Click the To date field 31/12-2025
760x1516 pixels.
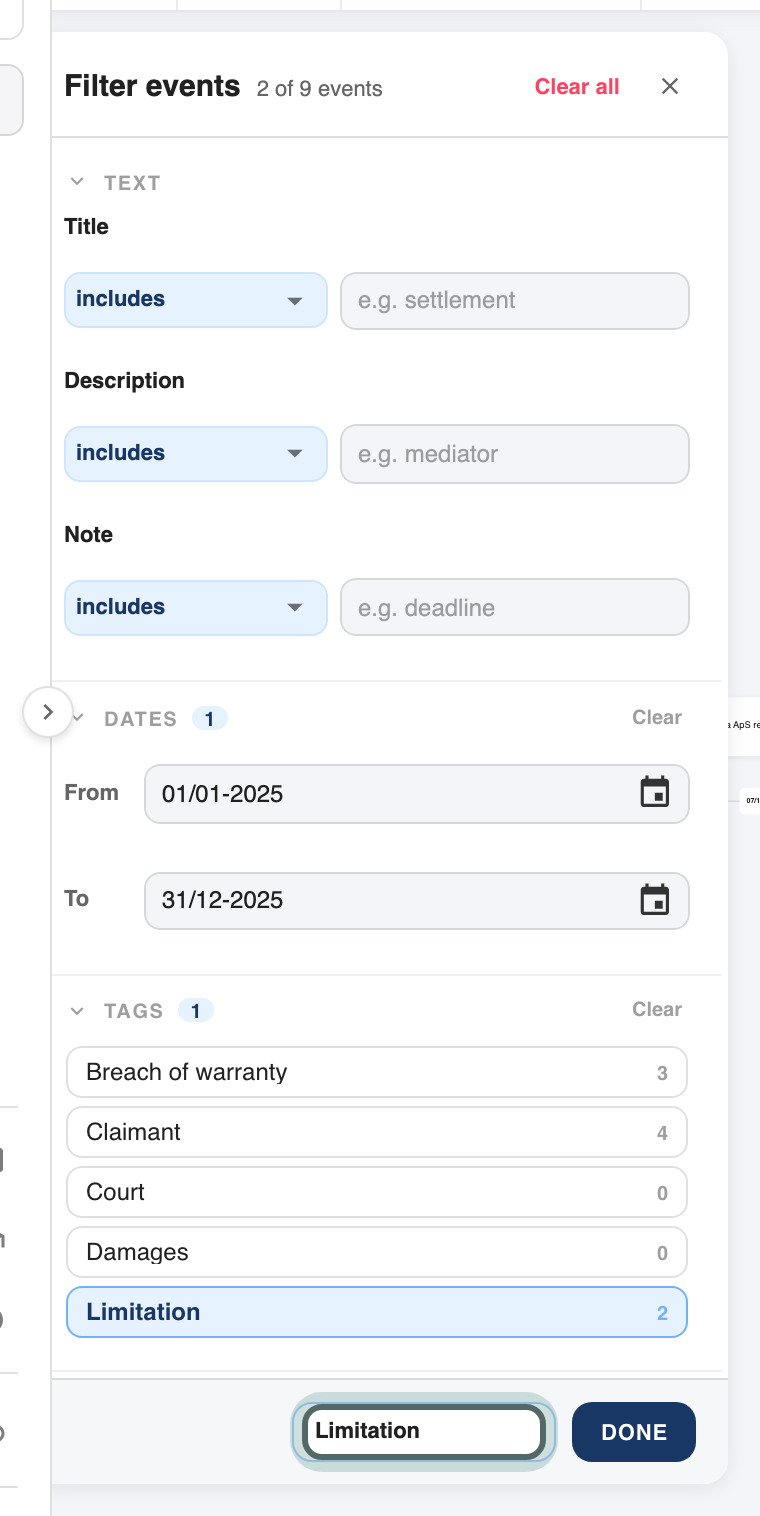(x=417, y=901)
